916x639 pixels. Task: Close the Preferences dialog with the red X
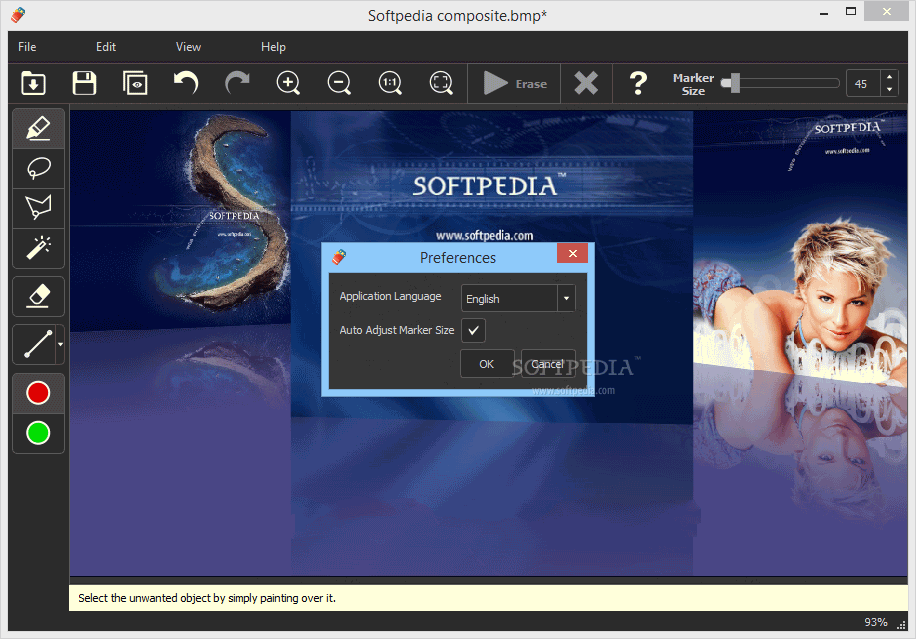pyautogui.click(x=572, y=253)
